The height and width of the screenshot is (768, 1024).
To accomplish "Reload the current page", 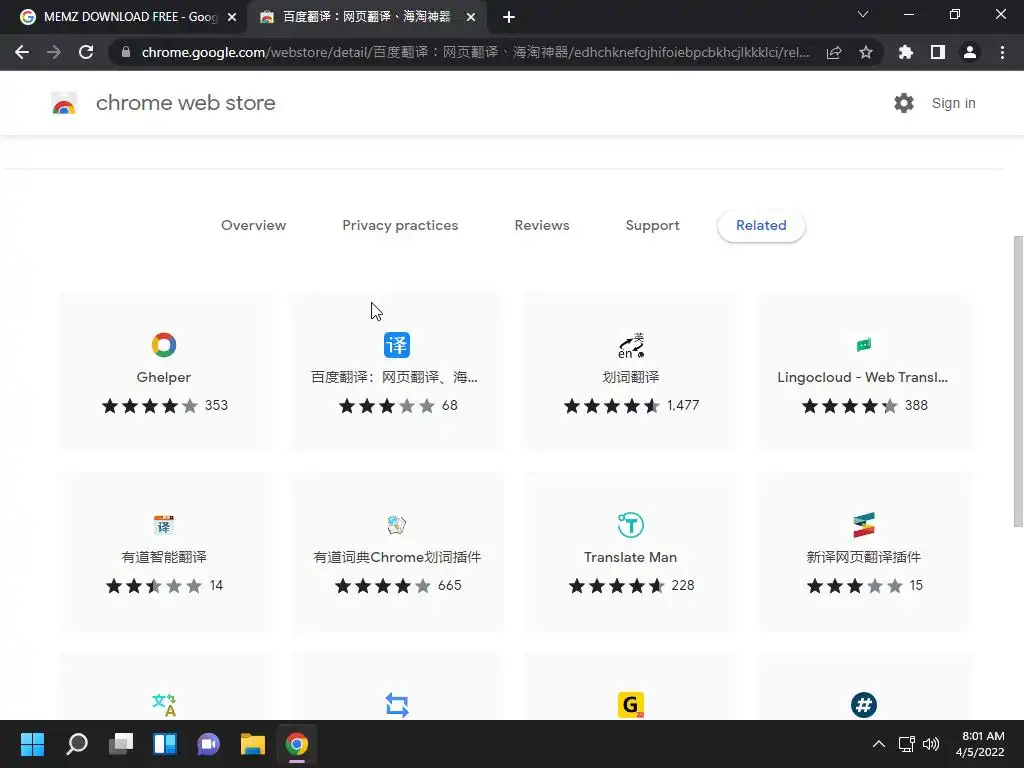I will point(86,52).
